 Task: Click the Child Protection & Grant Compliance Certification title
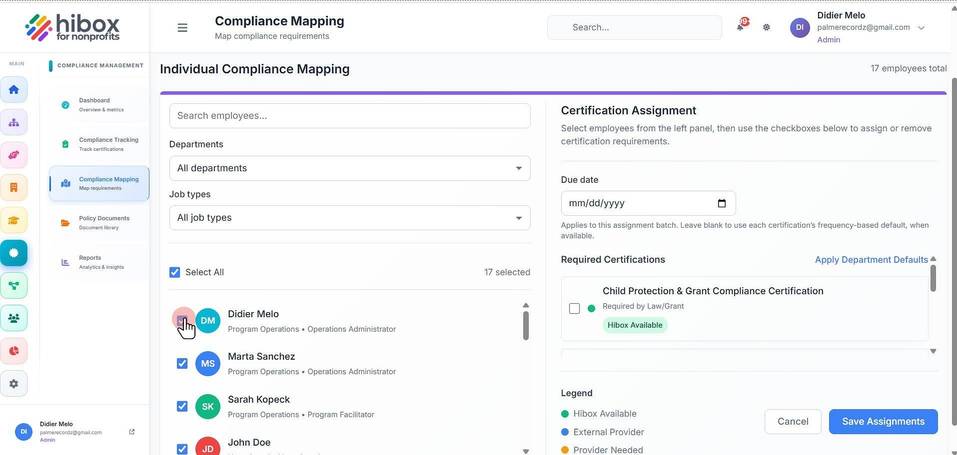[x=713, y=291]
